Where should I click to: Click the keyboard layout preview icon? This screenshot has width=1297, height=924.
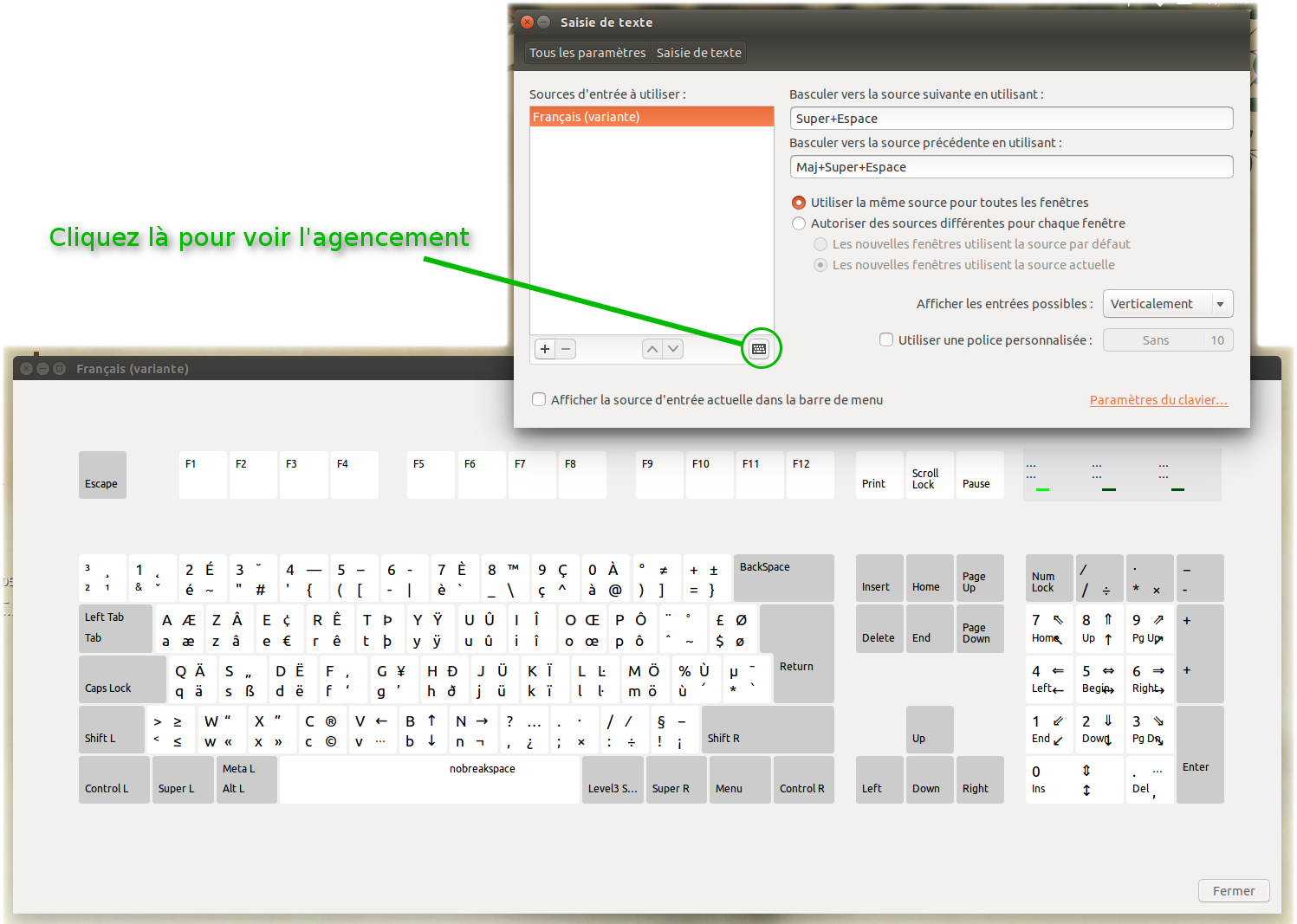click(759, 349)
